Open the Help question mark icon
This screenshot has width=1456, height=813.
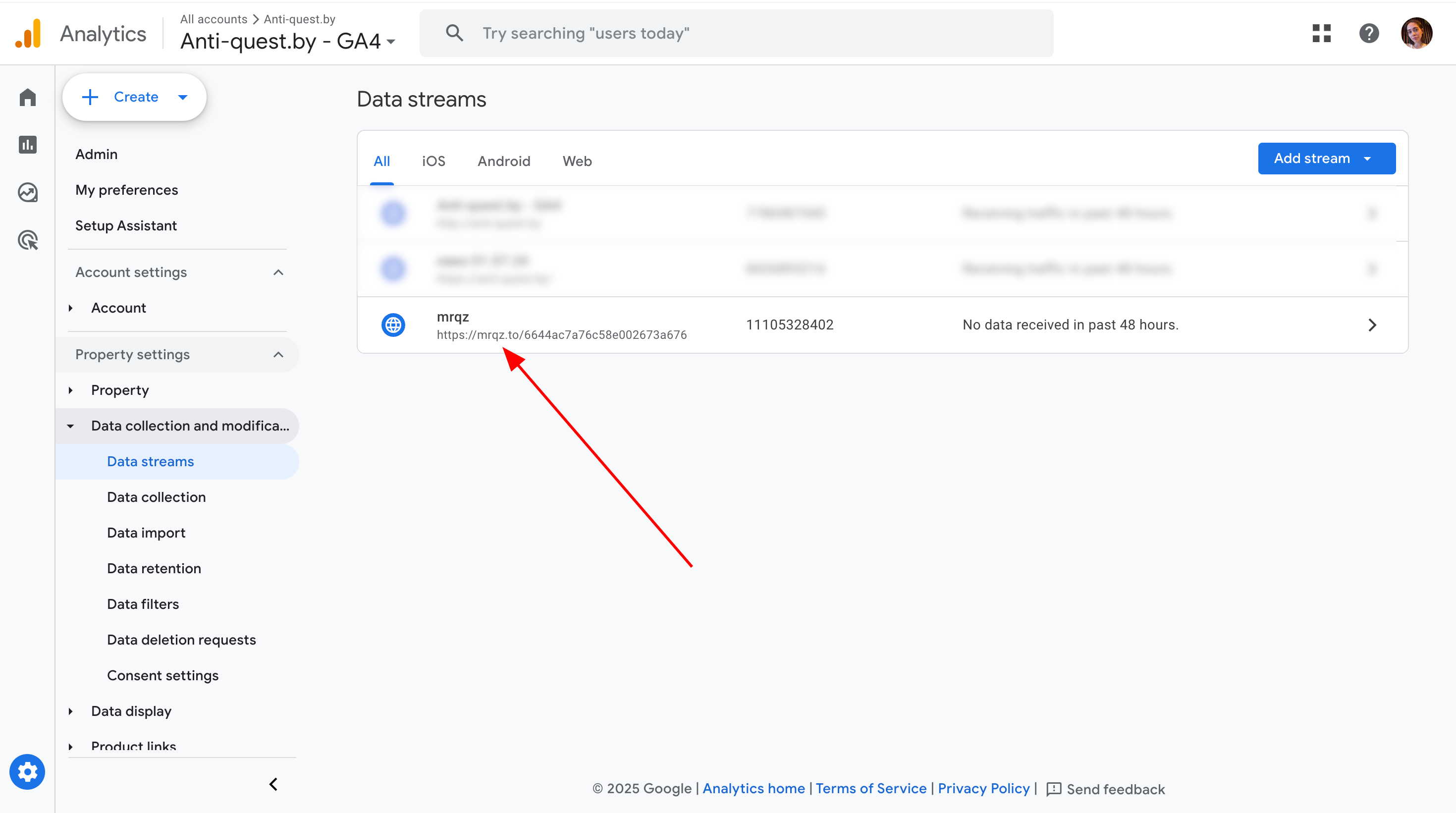1368,33
